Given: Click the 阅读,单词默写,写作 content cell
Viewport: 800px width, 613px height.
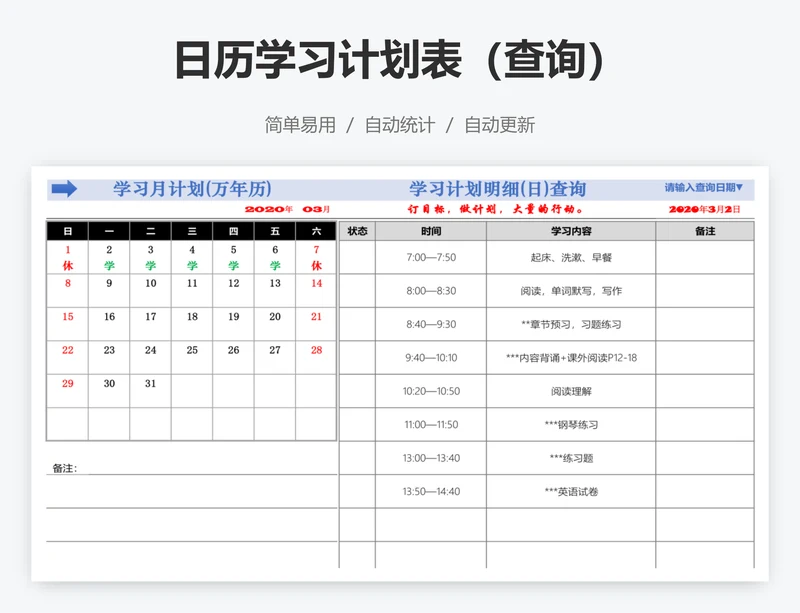Looking at the screenshot, I should [x=571, y=291].
